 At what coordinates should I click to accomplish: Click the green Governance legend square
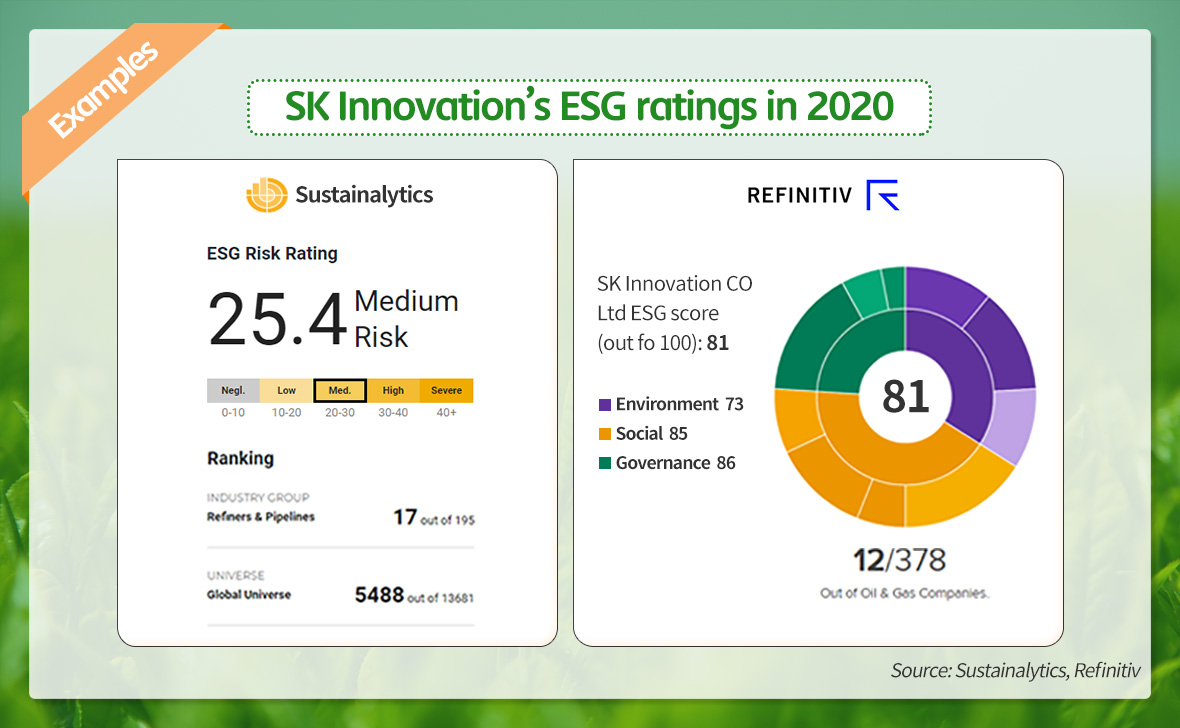coord(604,463)
